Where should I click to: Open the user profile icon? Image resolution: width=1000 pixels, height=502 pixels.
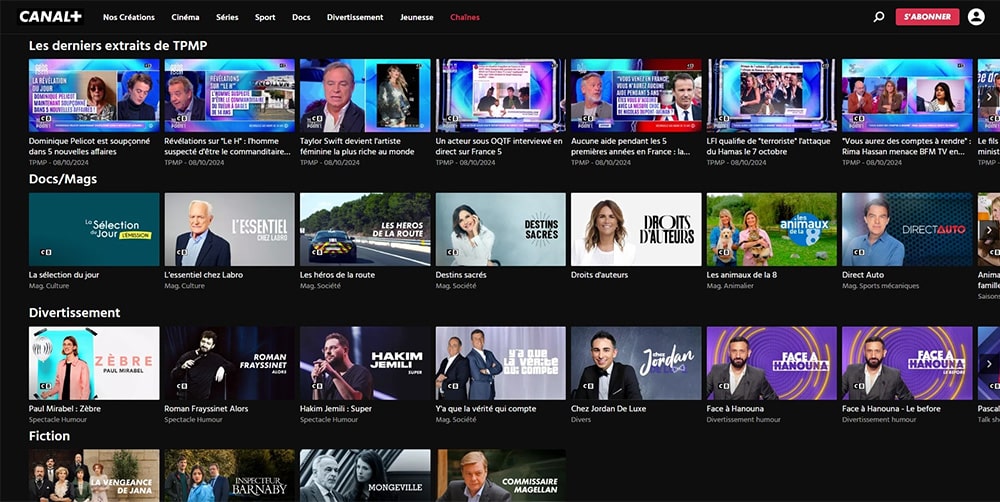(976, 17)
